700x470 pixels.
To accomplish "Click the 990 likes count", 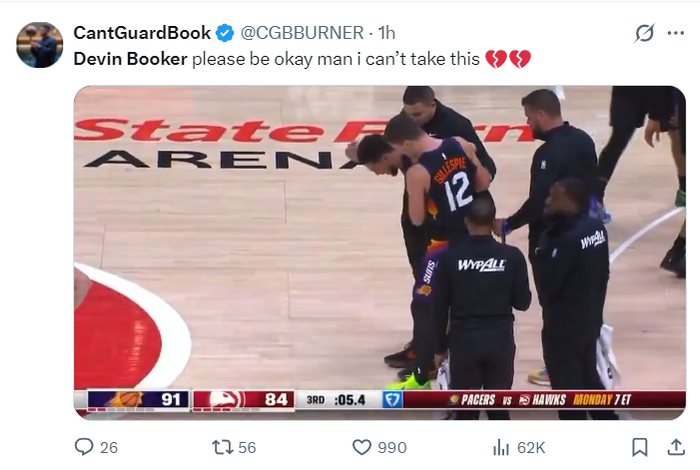I will tap(392, 447).
